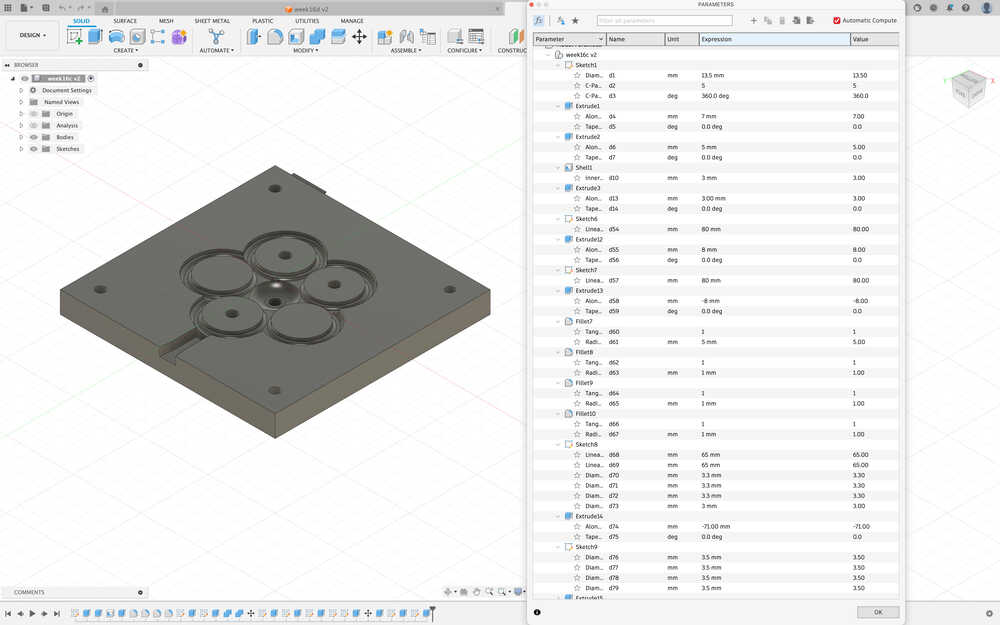Switch to the MANAGE tab
Screen dimensions: 1000x625
coord(351,21)
